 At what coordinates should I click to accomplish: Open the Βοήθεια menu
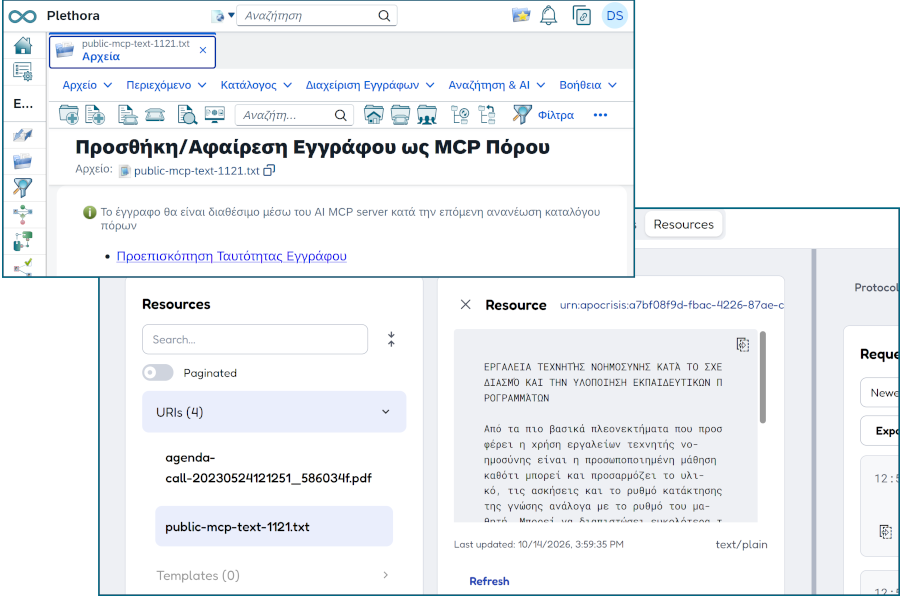click(x=588, y=85)
